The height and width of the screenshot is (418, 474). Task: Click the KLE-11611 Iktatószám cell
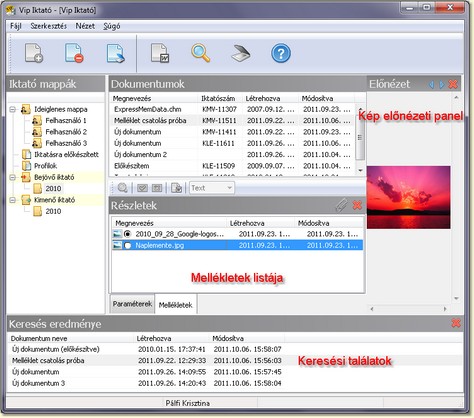[218, 143]
